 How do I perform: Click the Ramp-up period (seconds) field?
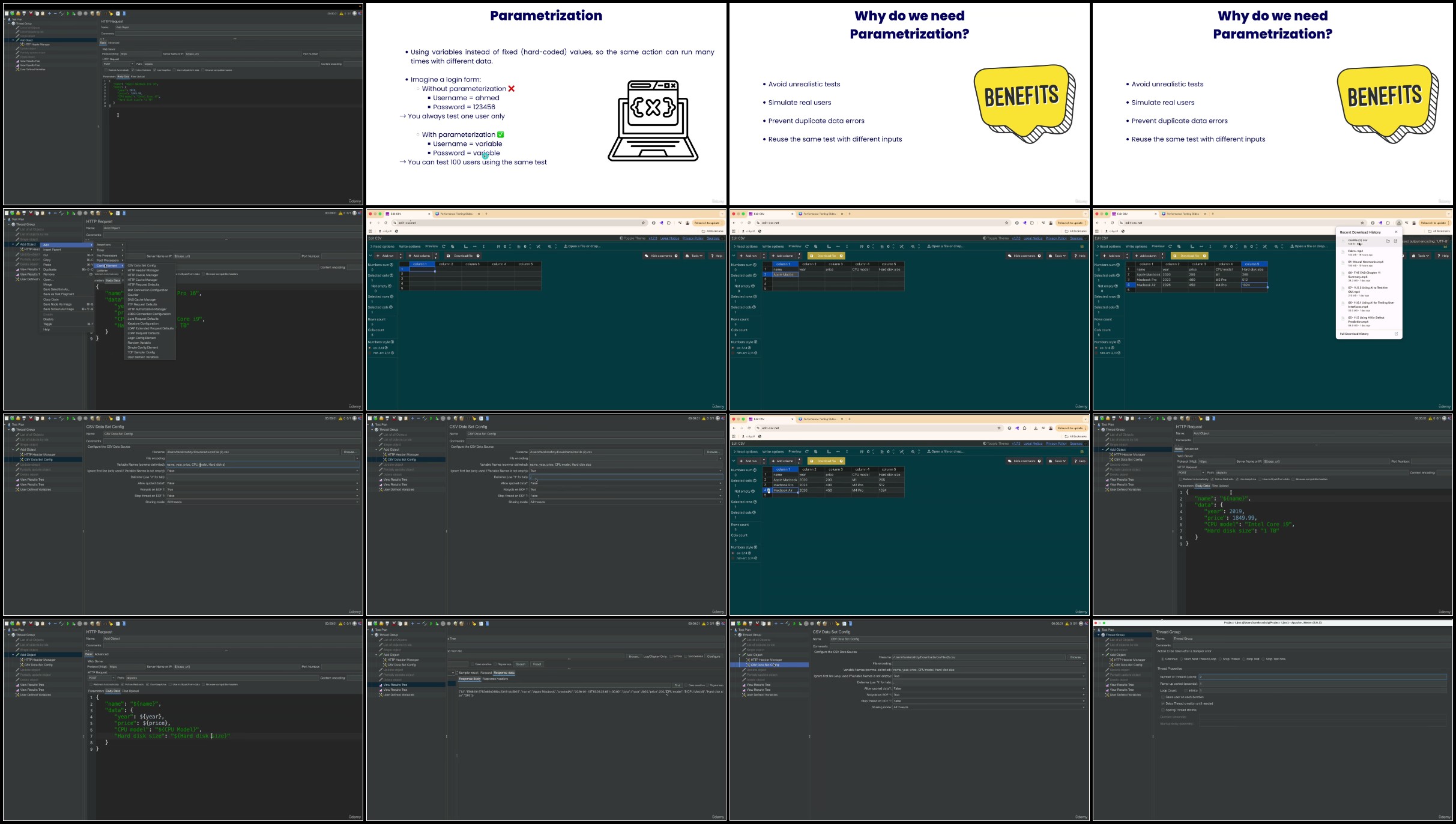pyautogui.click(x=1323, y=684)
